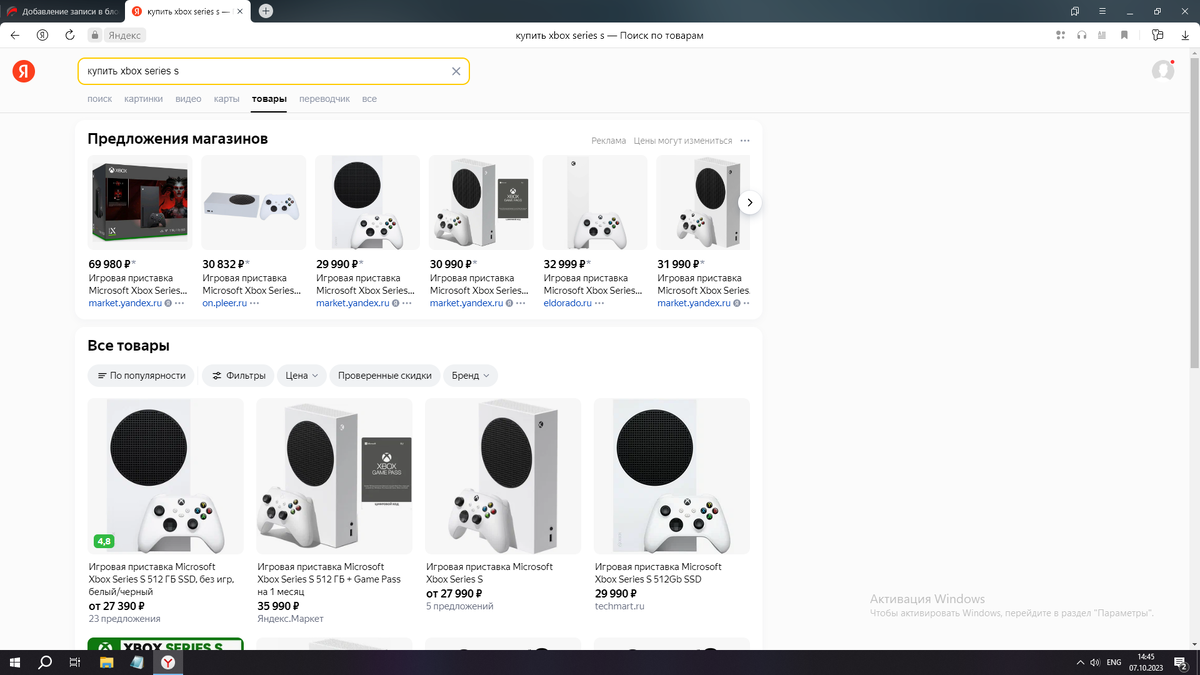Switch to the 'поиск' tab

(x=100, y=99)
